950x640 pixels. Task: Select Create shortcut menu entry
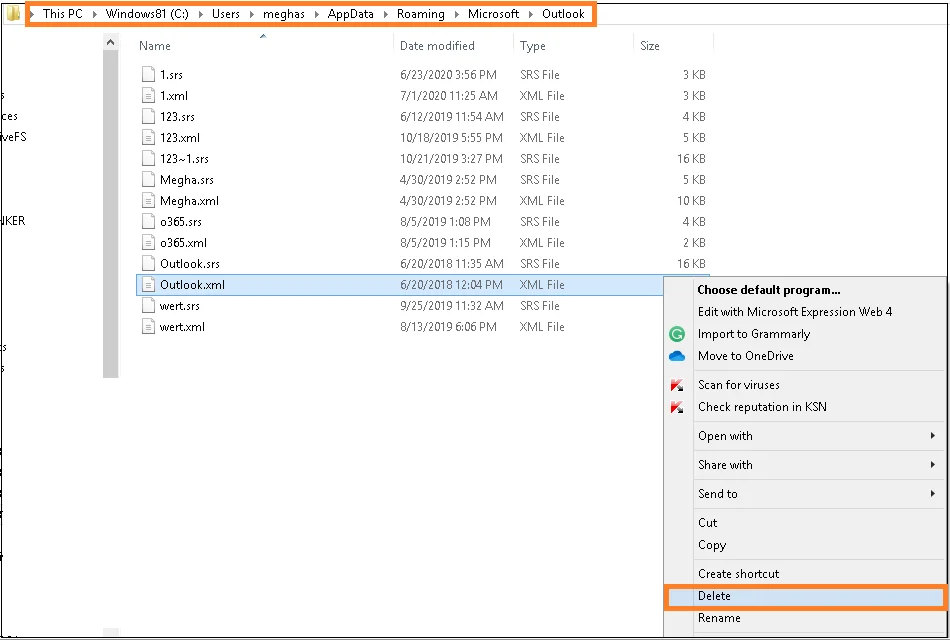tap(739, 574)
